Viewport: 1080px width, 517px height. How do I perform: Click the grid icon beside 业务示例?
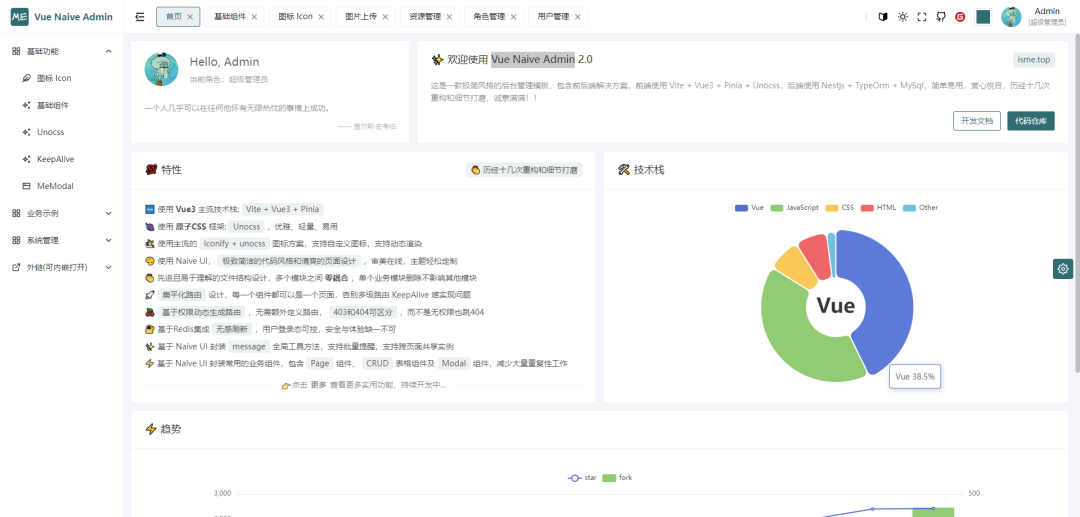point(17,213)
